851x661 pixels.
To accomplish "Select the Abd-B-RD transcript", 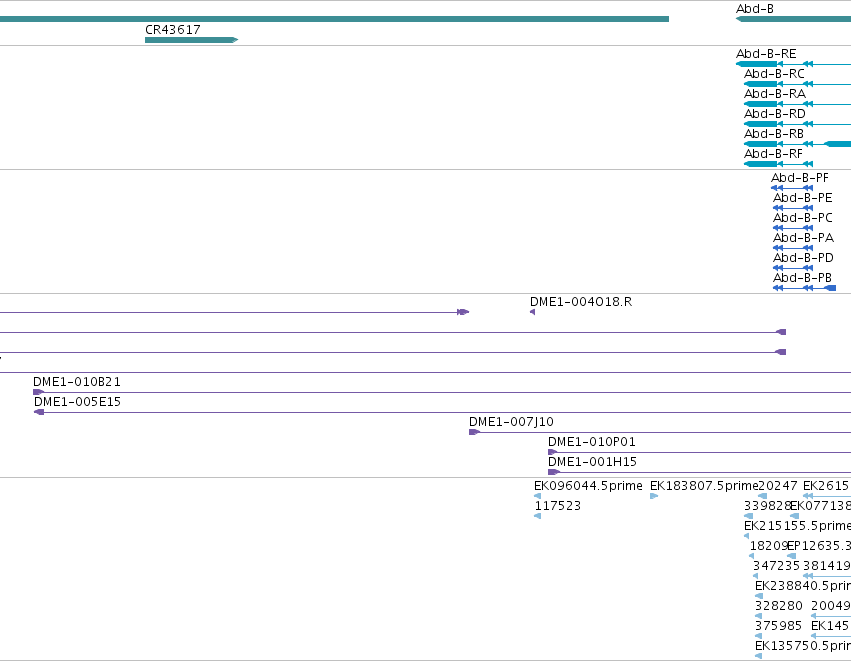I will tap(797, 124).
